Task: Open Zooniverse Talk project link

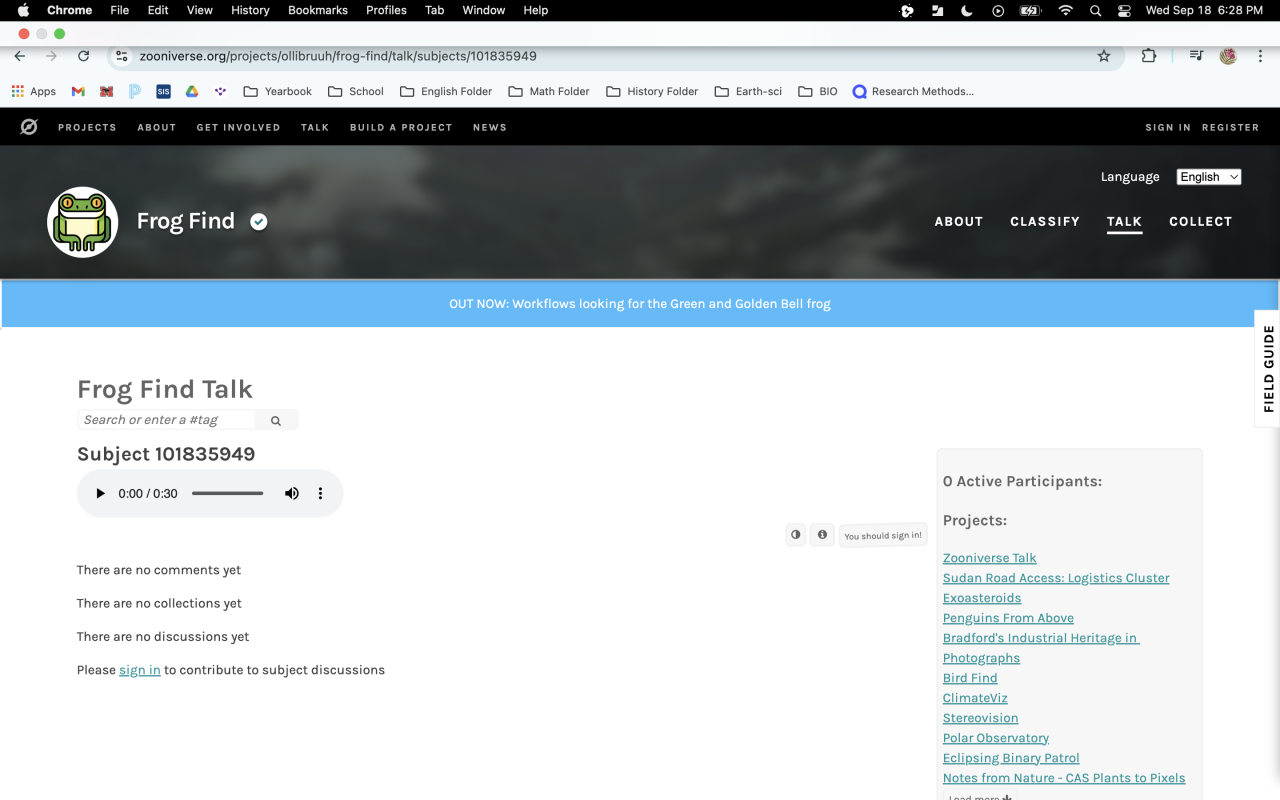Action: (990, 558)
